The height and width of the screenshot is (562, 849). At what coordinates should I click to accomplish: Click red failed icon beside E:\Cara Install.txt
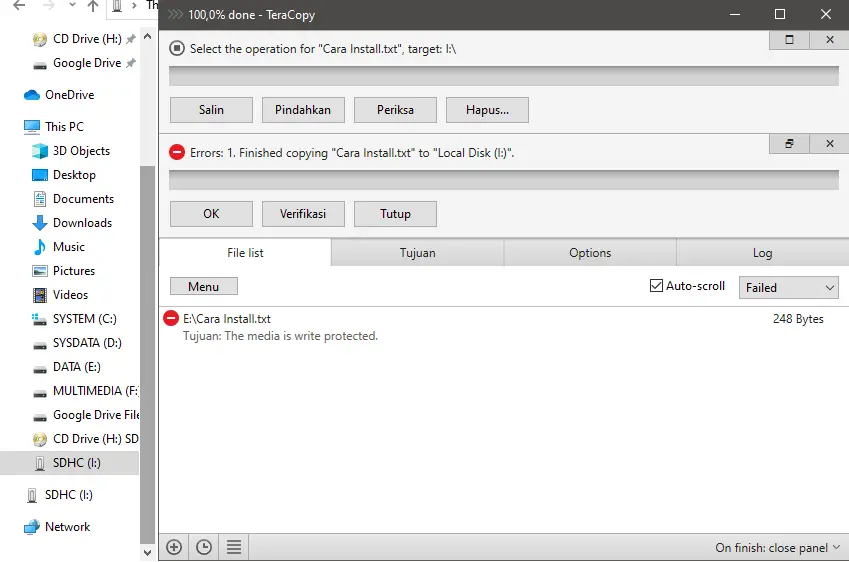click(171, 318)
